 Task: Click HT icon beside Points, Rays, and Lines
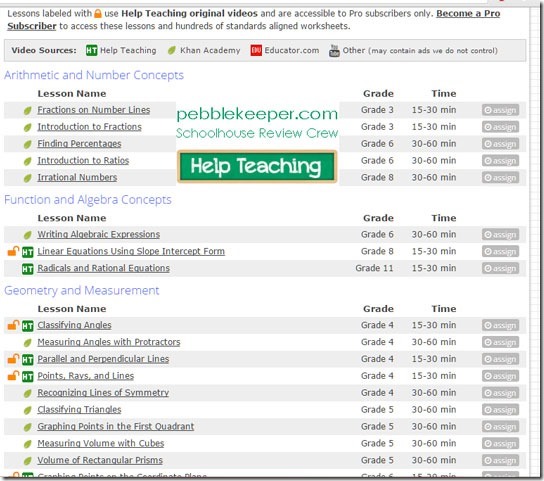tap(28, 377)
